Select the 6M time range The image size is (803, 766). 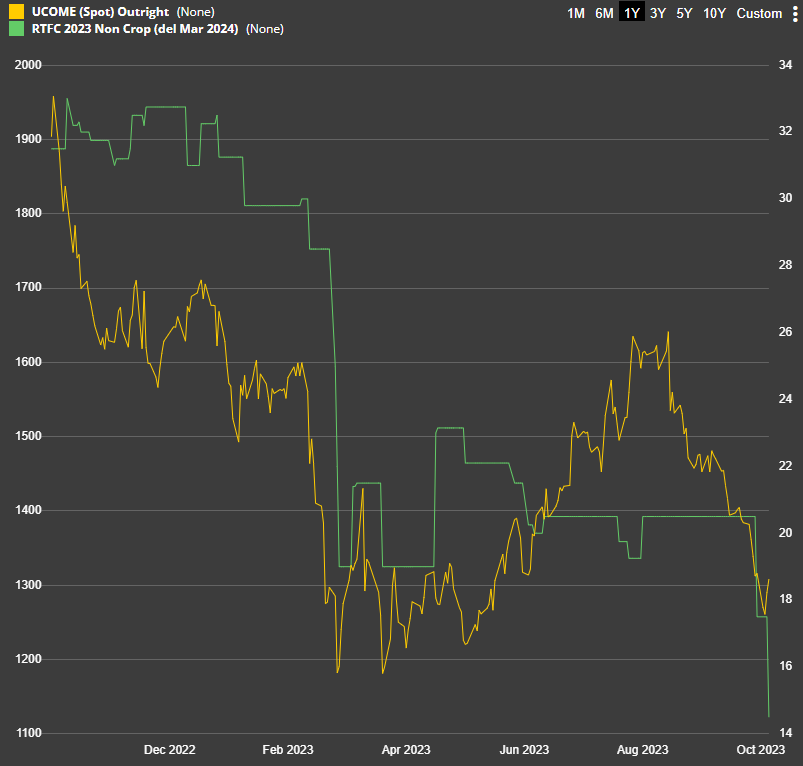[x=604, y=13]
